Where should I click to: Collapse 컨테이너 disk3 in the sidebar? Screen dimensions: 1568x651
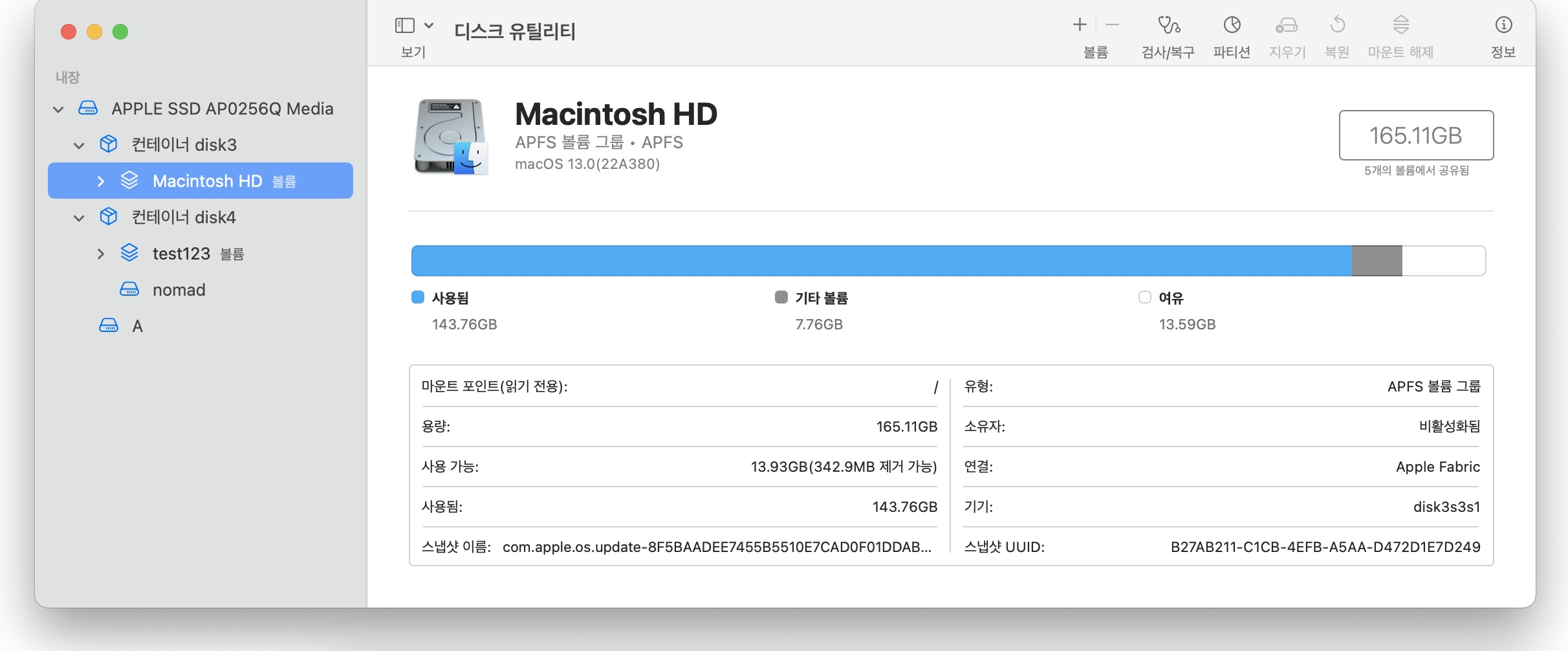pos(78,144)
